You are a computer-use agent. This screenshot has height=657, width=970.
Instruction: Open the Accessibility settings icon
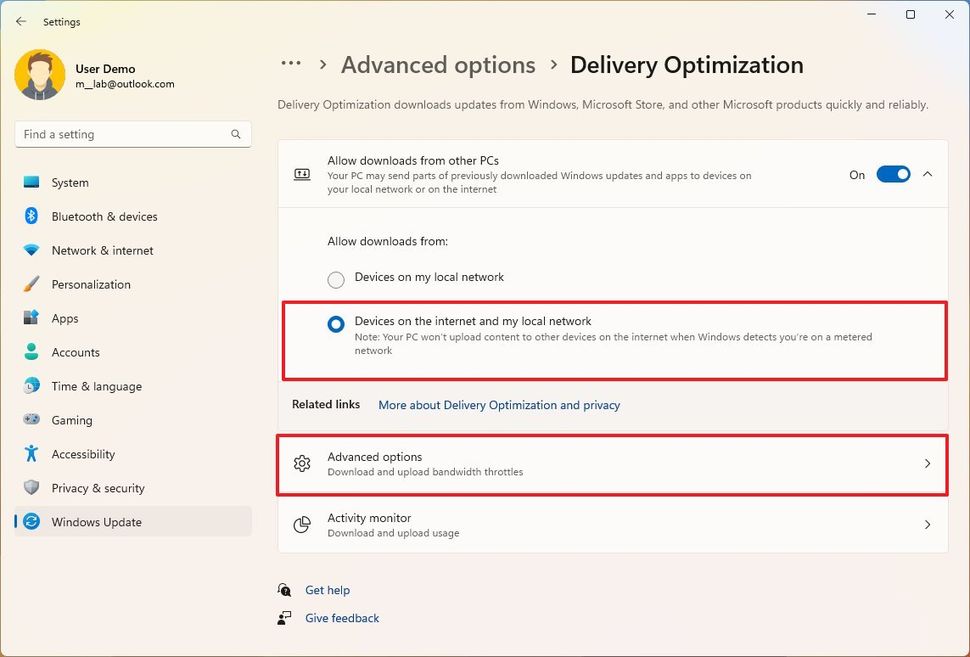(x=29, y=454)
